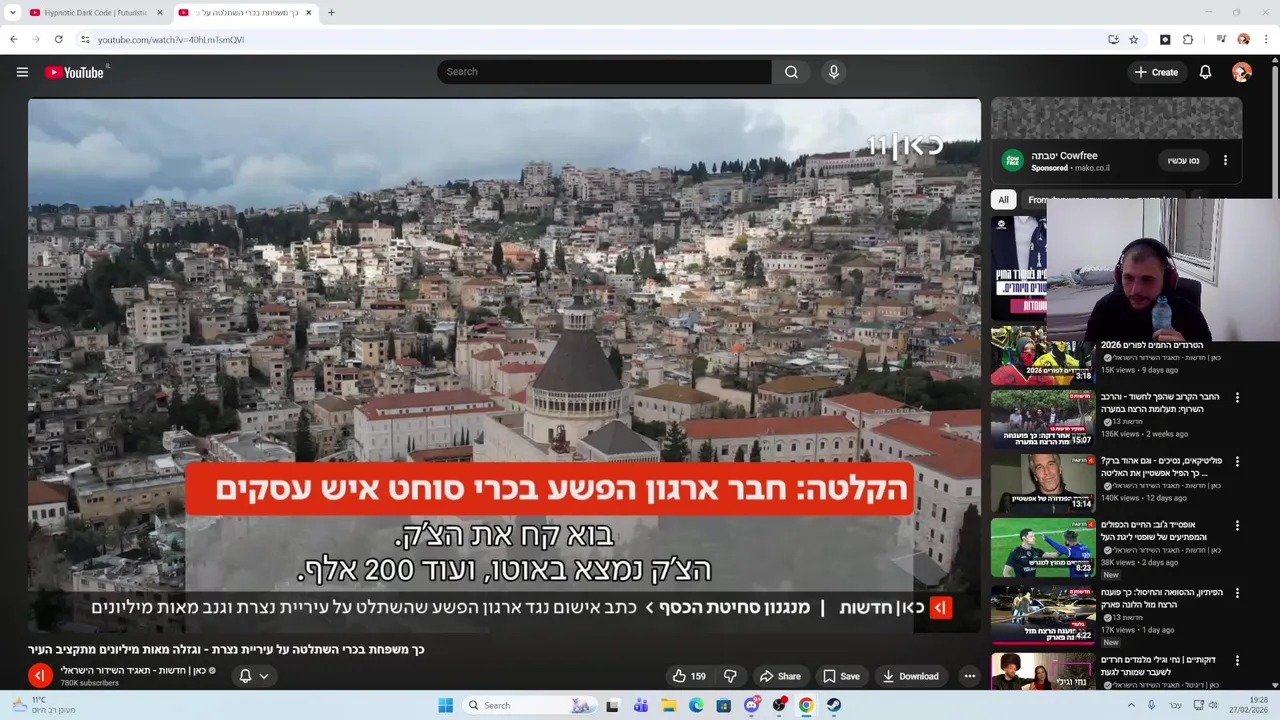Open File Explorer from the taskbar
The image size is (1280, 720).
[x=669, y=705]
